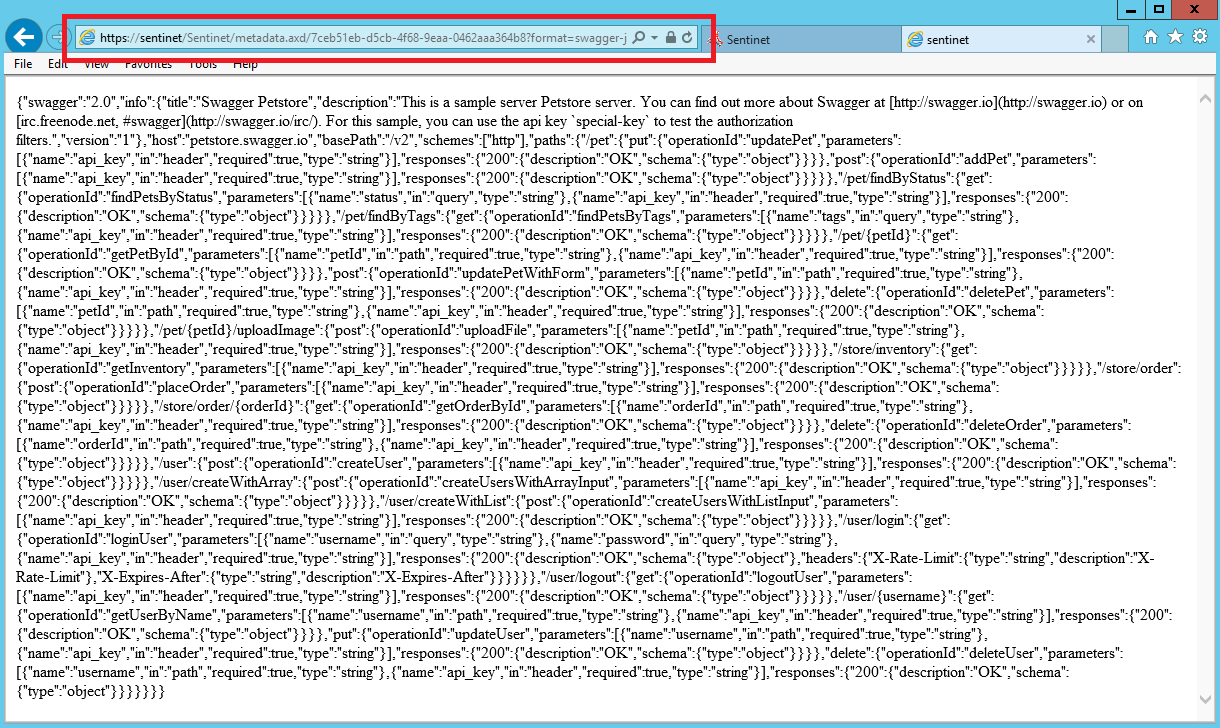Open the View menu
Image resolution: width=1220 pixels, height=728 pixels.
pos(97,64)
